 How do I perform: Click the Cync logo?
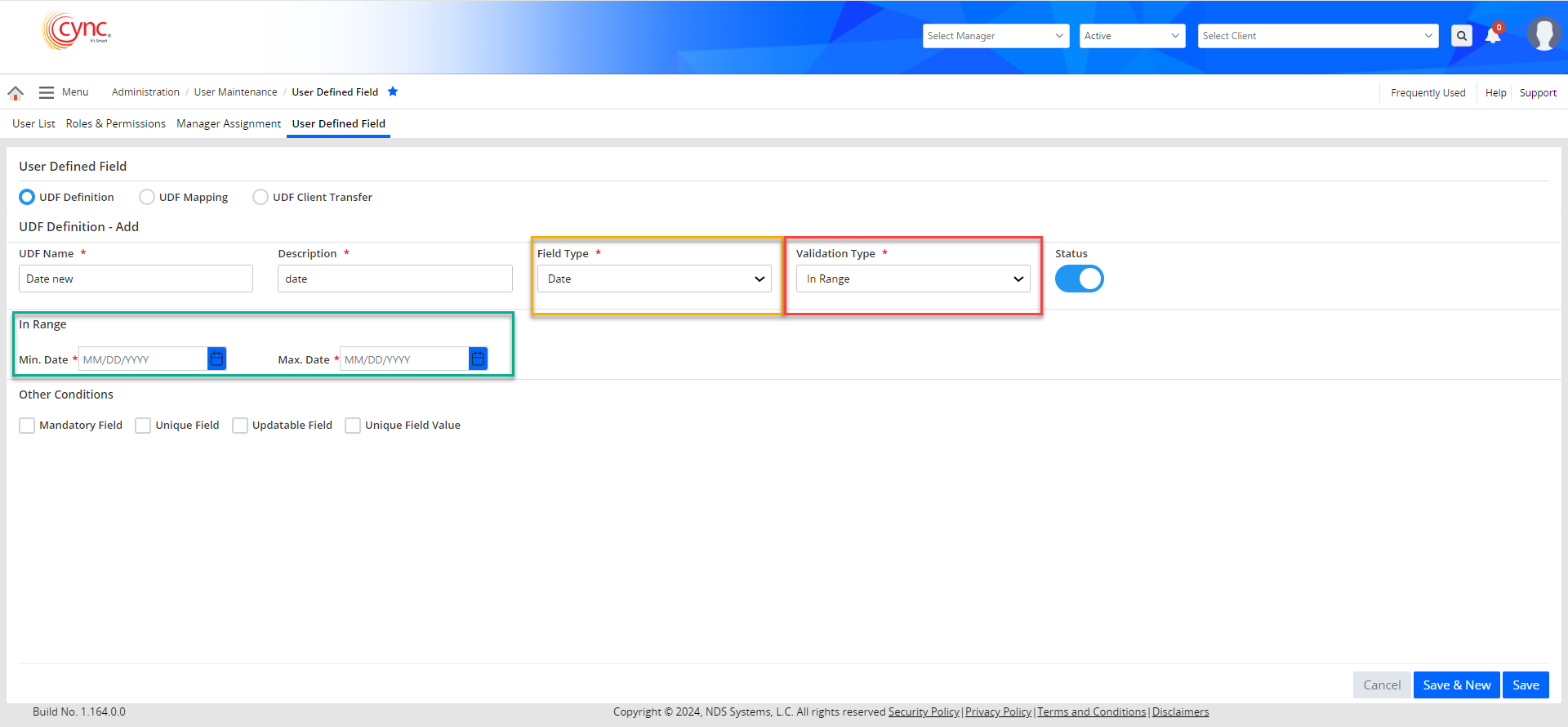[x=76, y=31]
